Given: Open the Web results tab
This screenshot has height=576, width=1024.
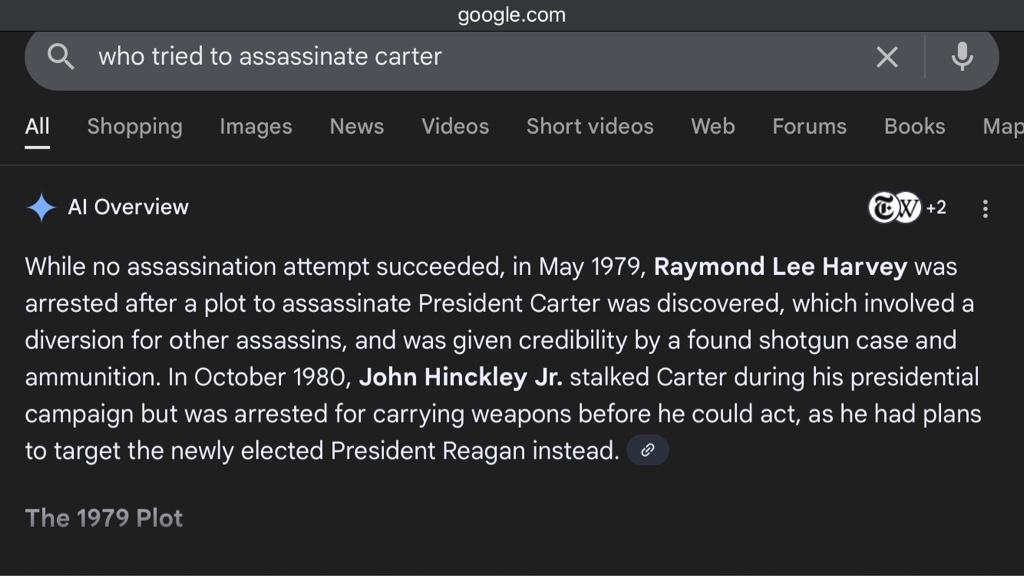Looking at the screenshot, I should click(712, 126).
